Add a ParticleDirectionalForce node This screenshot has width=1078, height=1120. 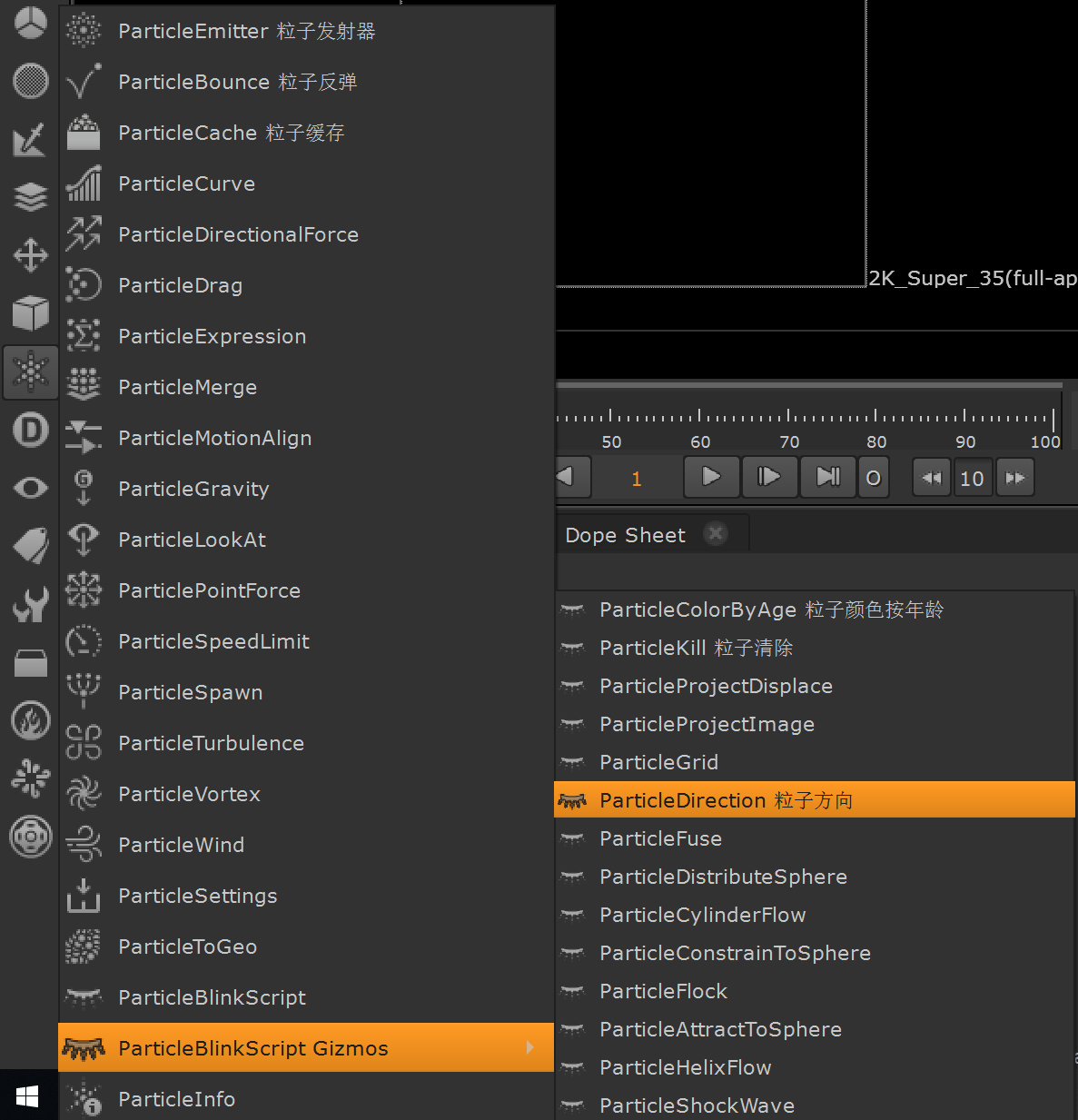coord(306,234)
